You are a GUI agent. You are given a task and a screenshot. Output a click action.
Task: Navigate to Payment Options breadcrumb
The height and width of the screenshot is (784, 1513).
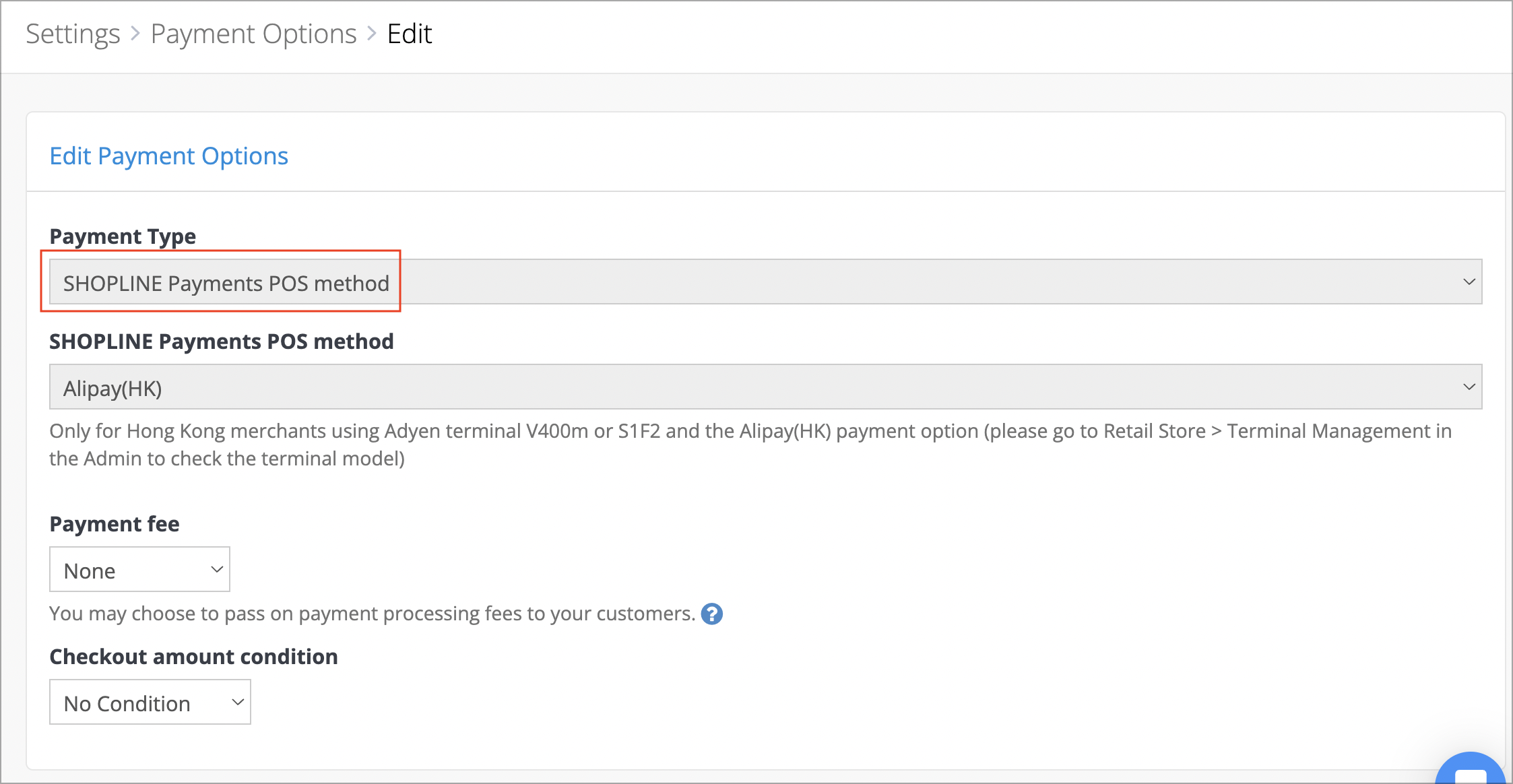(x=254, y=34)
